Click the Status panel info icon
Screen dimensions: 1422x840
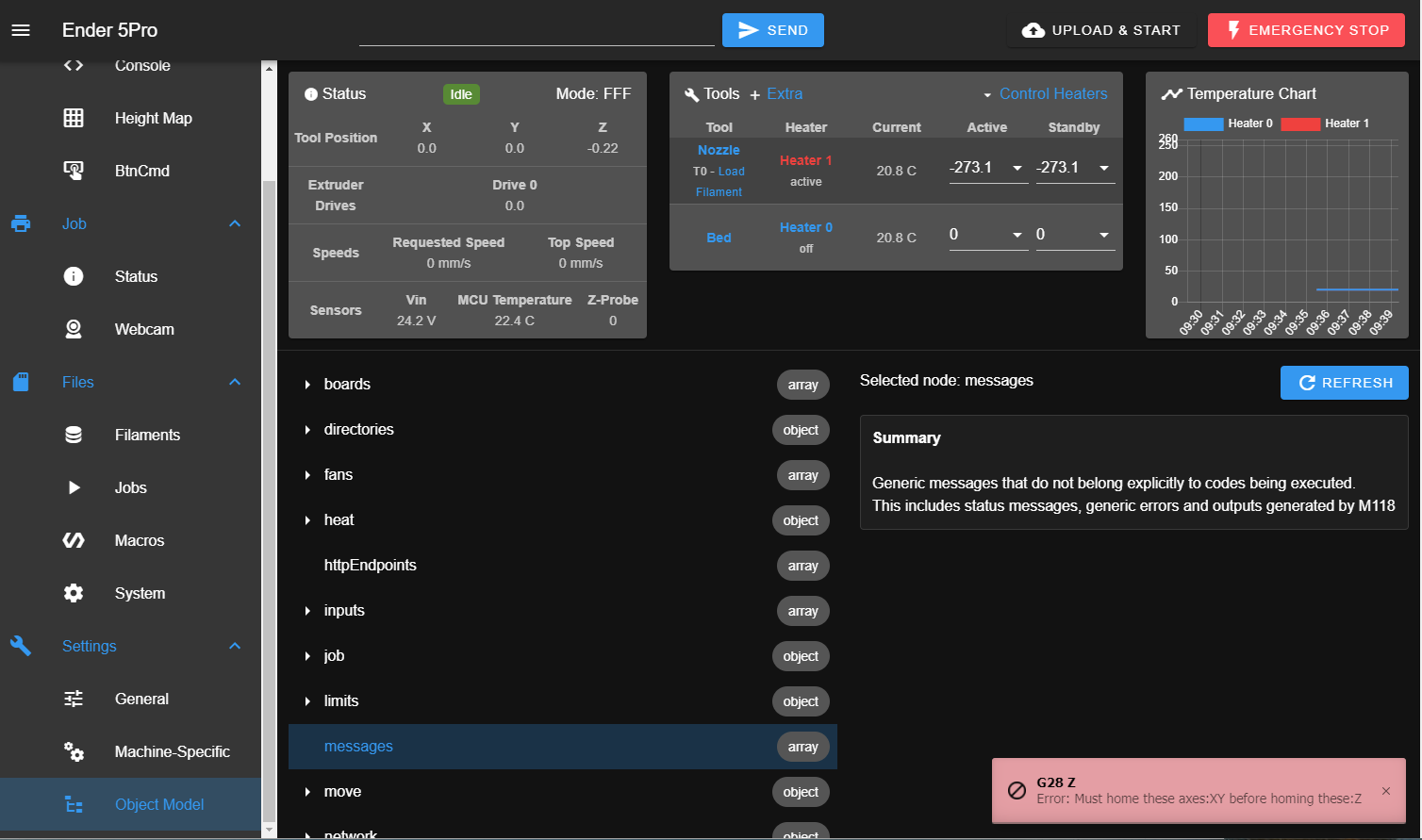point(311,94)
